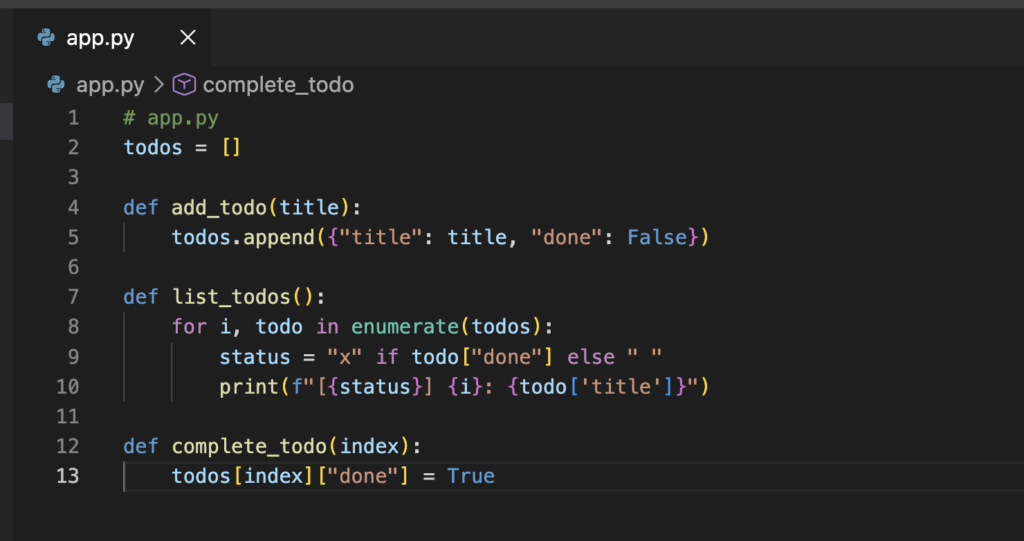1024x541 pixels.
Task: Click line number 13 in the gutter
Action: 67,476
